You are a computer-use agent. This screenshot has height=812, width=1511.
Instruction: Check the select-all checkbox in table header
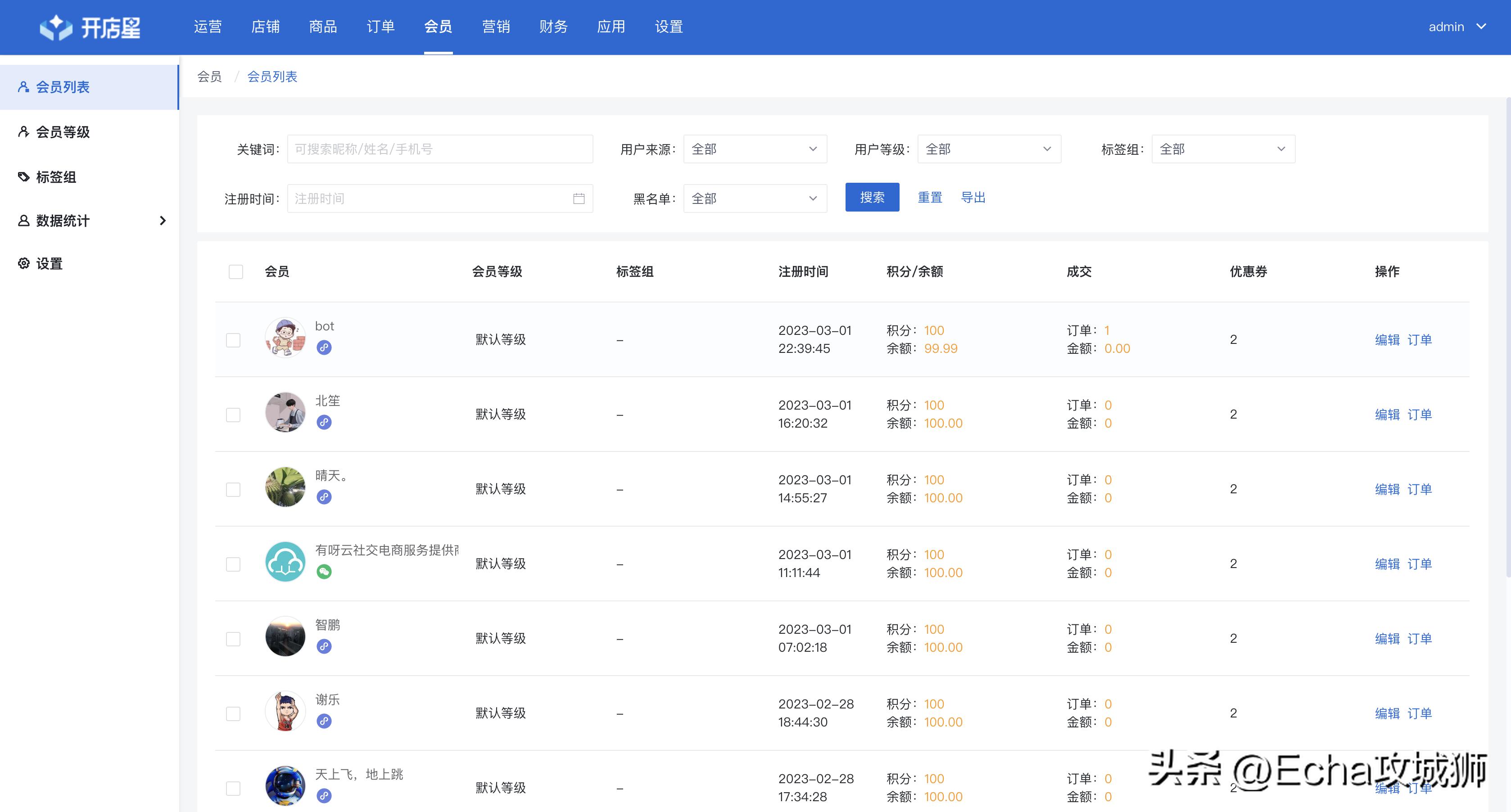point(235,271)
